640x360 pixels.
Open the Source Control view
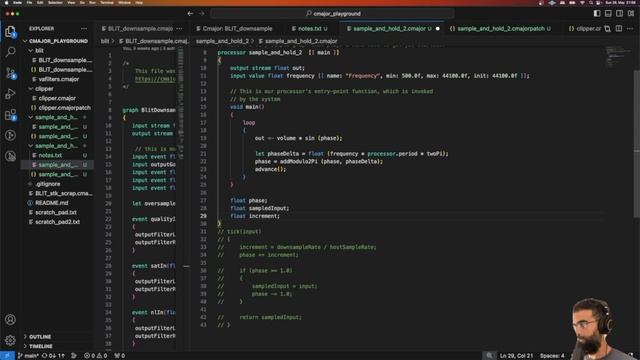pos(10,73)
